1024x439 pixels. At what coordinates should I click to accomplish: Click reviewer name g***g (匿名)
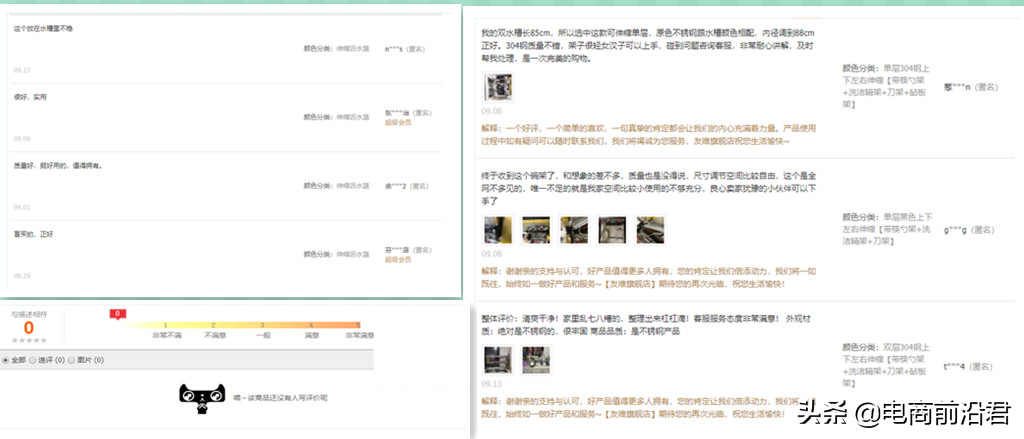[969, 230]
